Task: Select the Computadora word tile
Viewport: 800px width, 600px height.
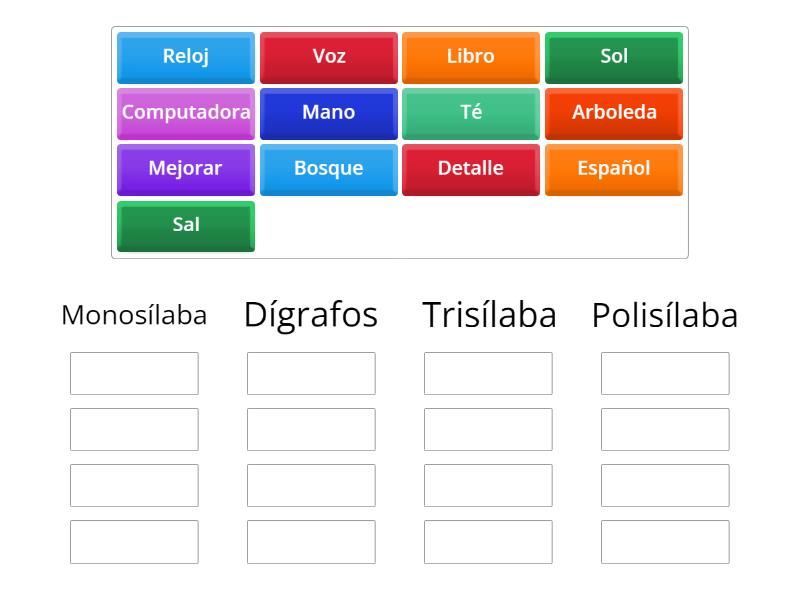Action: [x=185, y=113]
